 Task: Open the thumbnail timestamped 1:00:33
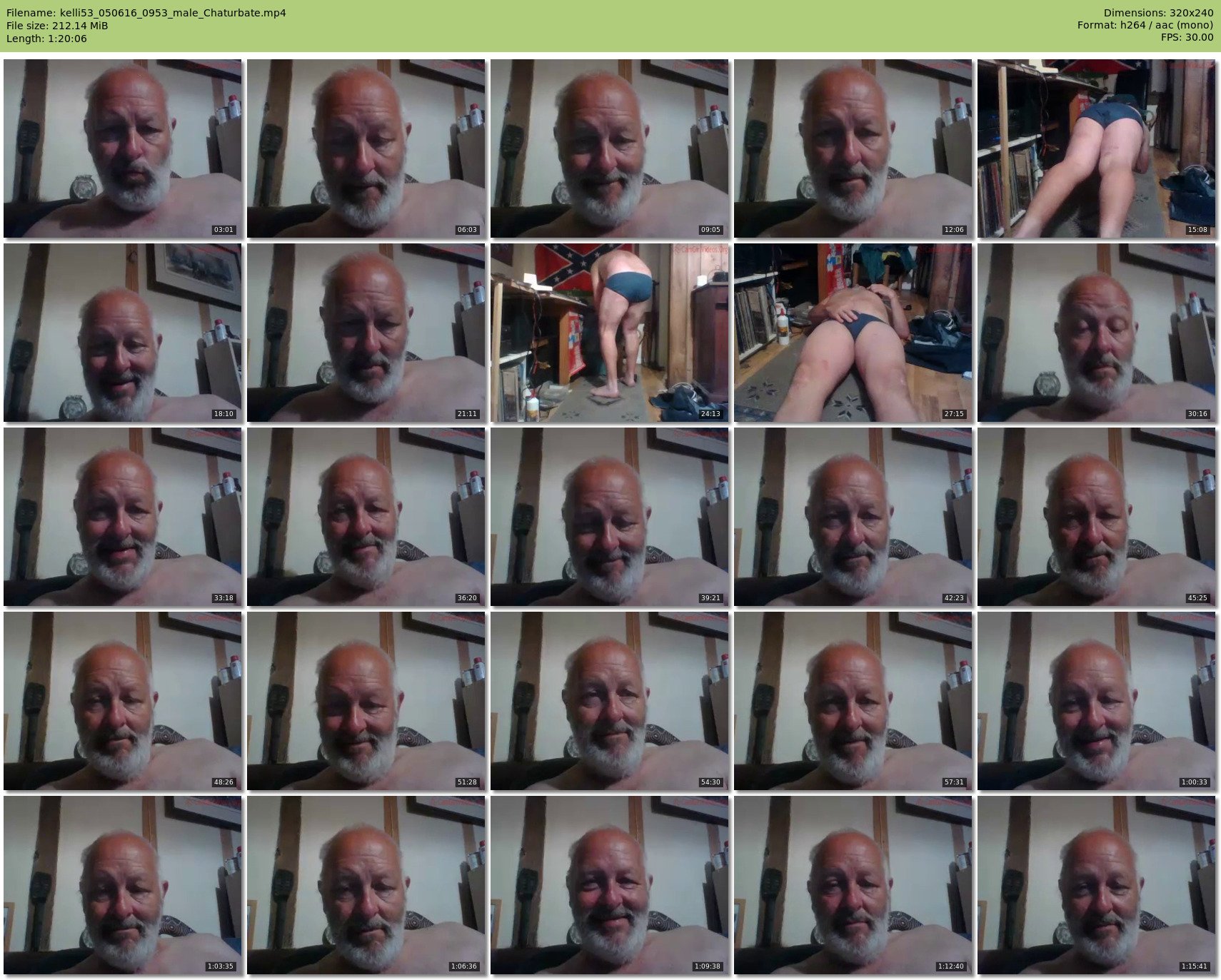[1097, 701]
